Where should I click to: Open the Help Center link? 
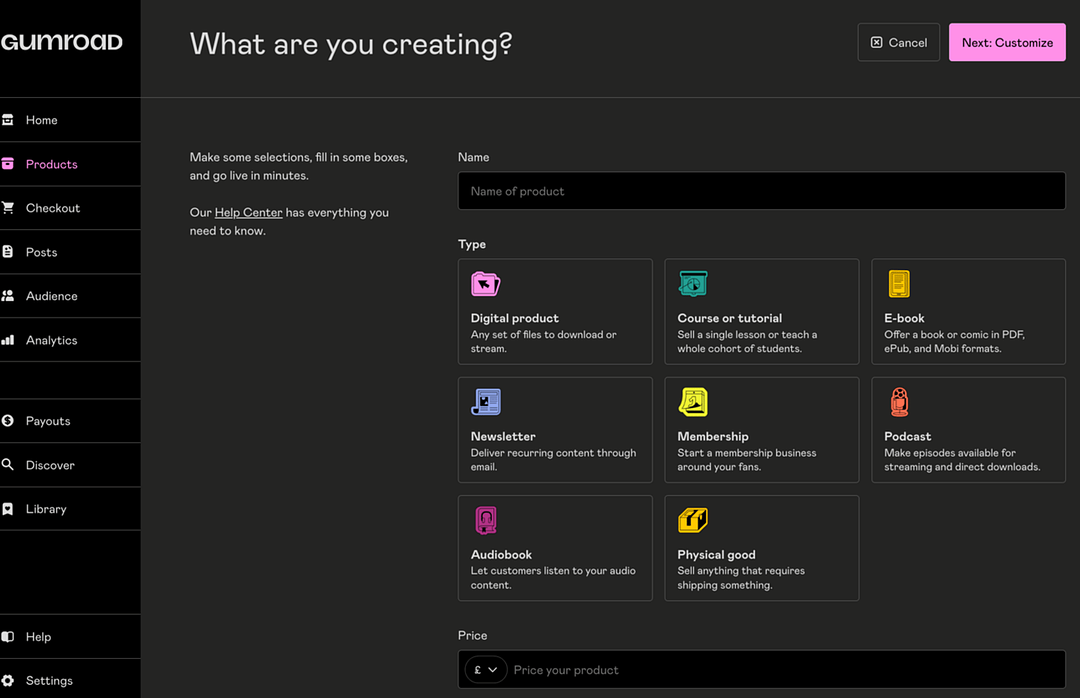[x=248, y=212]
